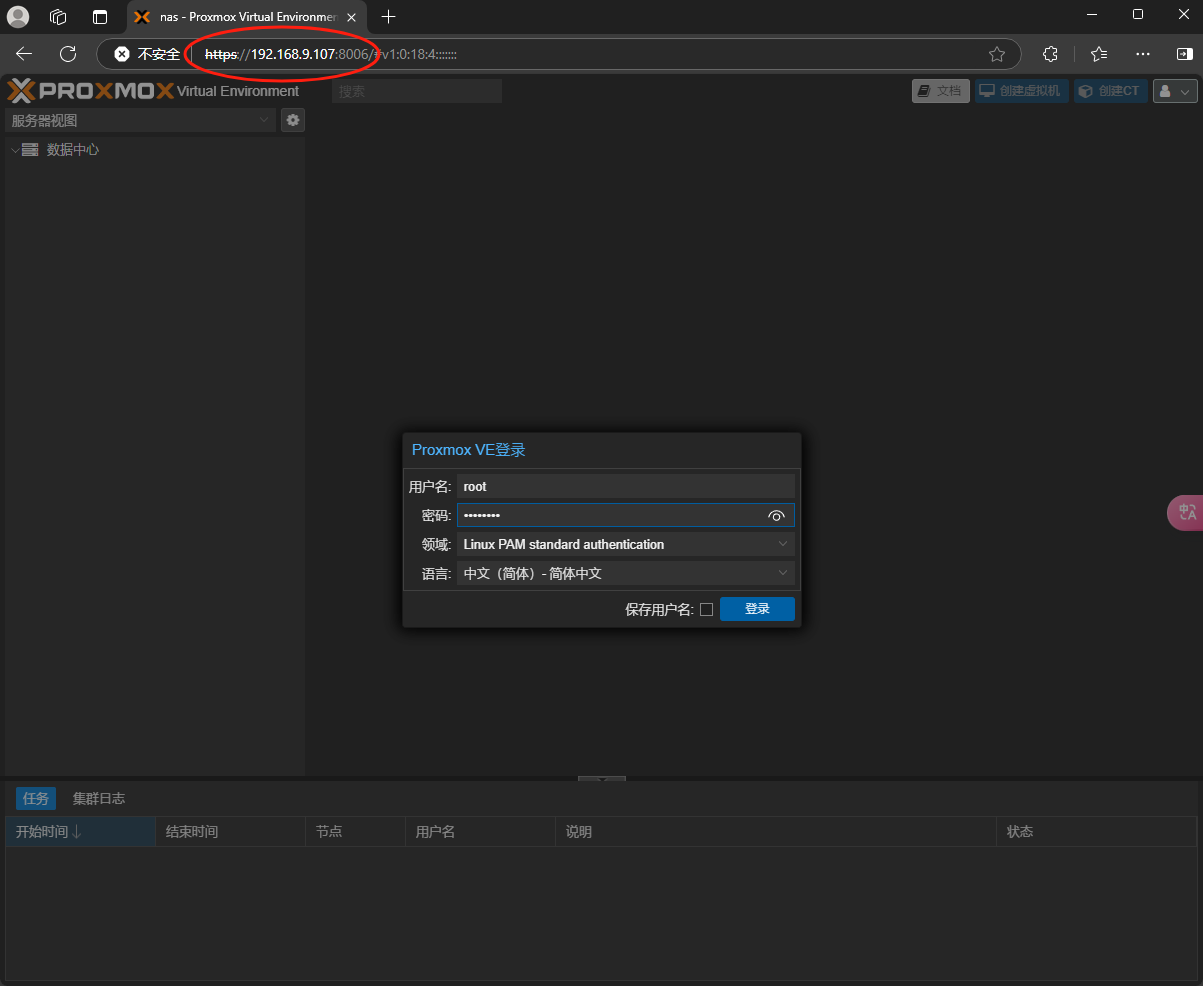Collapse the 数据中心 tree node

click(14, 150)
